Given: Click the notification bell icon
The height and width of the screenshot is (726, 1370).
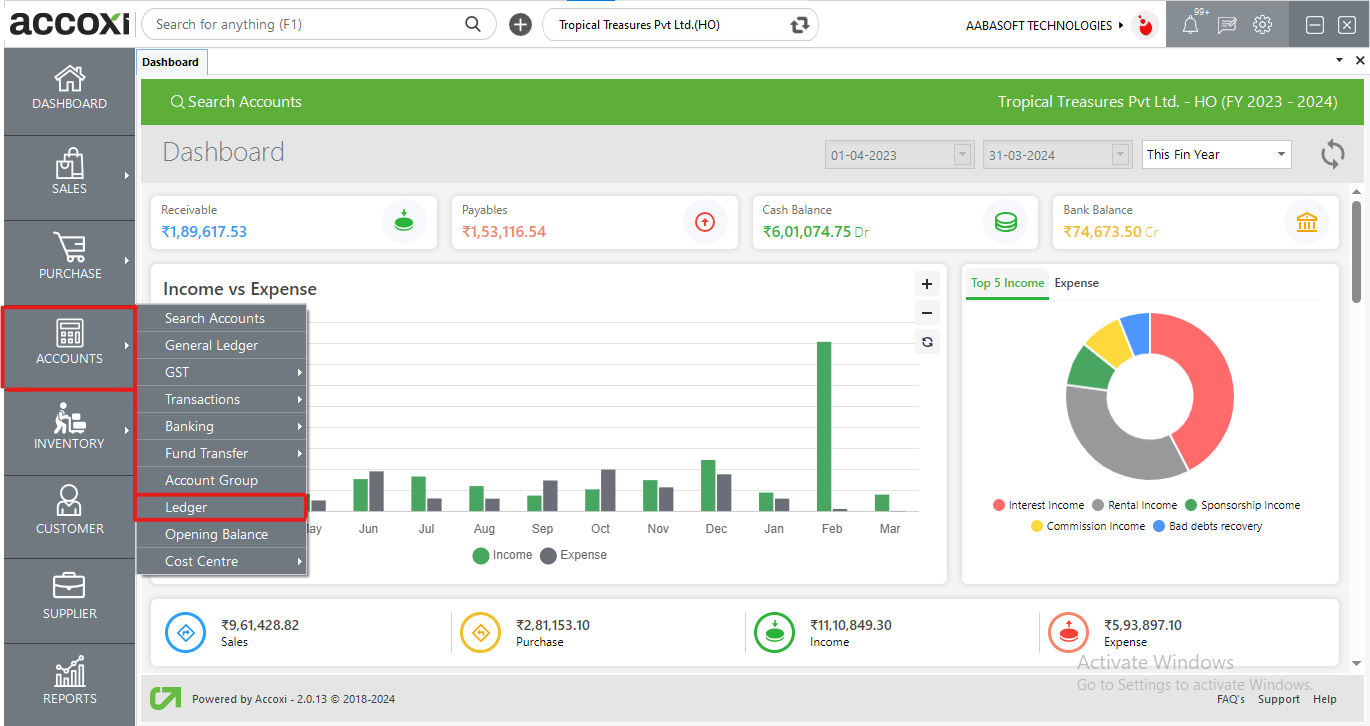Looking at the screenshot, I should coord(1190,26).
